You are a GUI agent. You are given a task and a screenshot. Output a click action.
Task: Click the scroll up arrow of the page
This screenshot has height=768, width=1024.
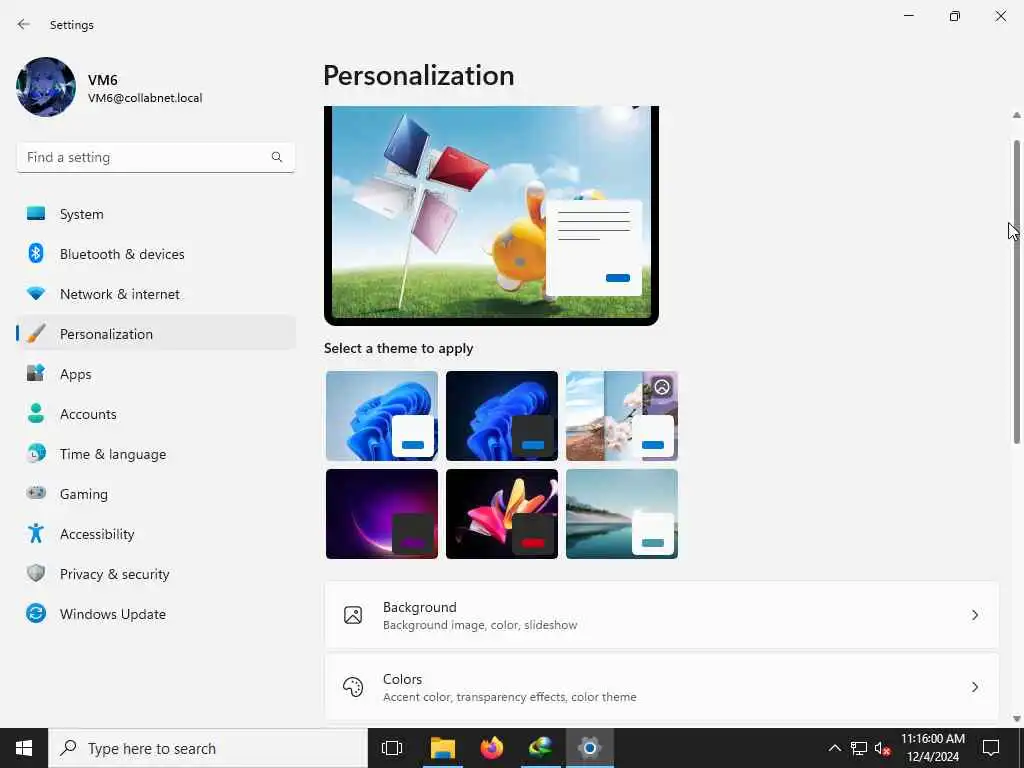point(1016,115)
